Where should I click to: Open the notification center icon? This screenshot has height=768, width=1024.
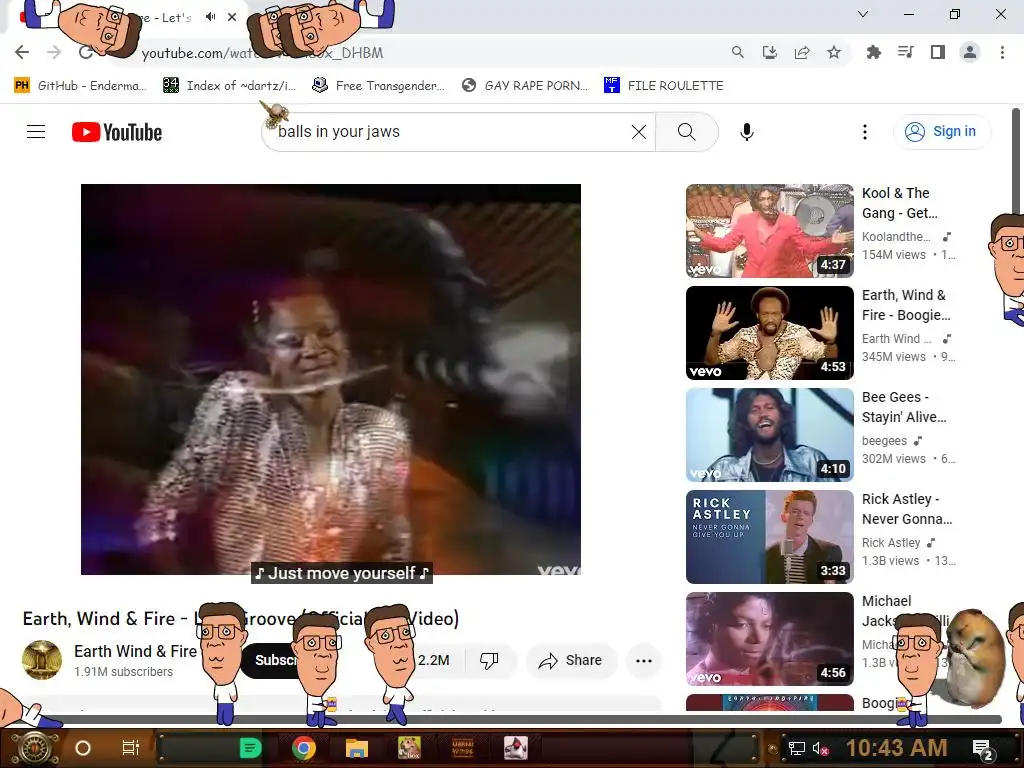point(983,748)
